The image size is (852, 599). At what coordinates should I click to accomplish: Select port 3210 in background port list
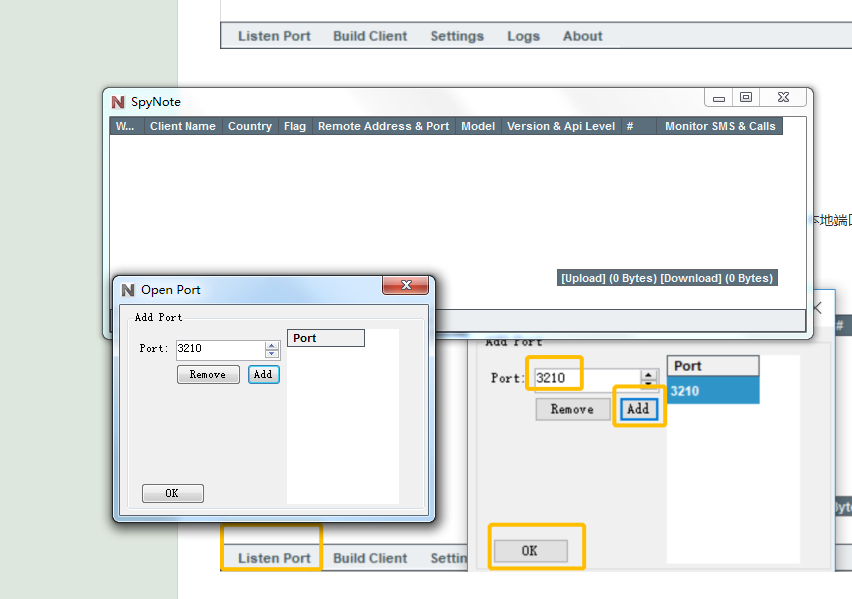tap(713, 391)
